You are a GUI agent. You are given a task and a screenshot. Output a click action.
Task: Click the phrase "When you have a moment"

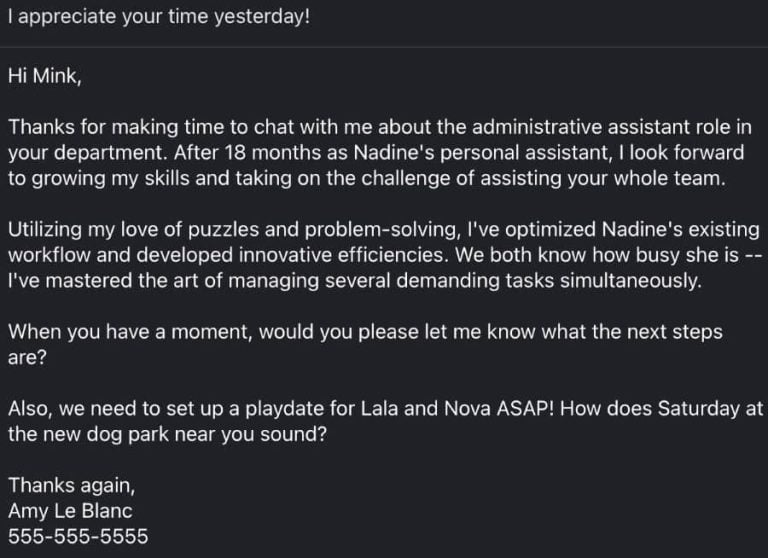coord(129,332)
